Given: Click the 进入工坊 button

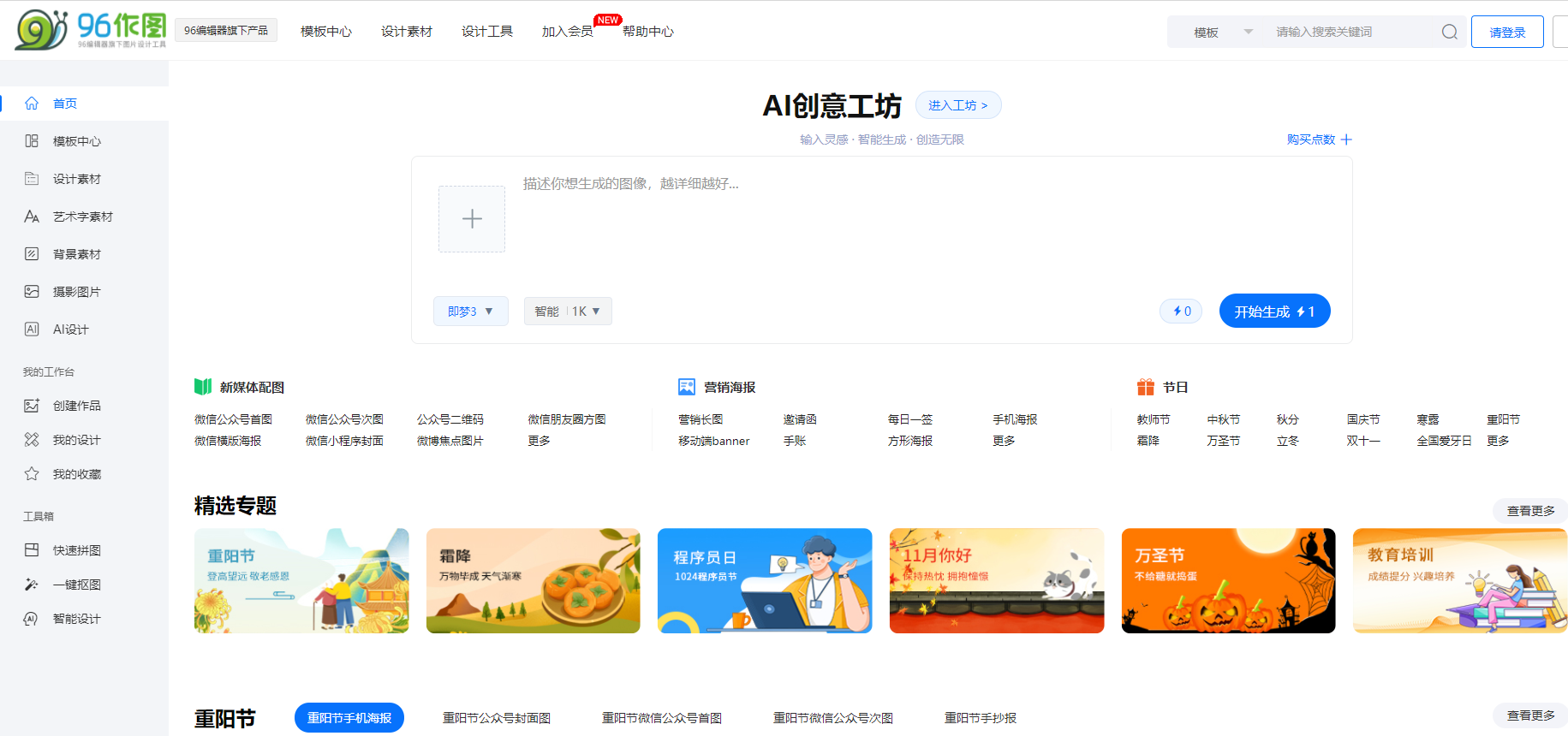Looking at the screenshot, I should click(958, 105).
